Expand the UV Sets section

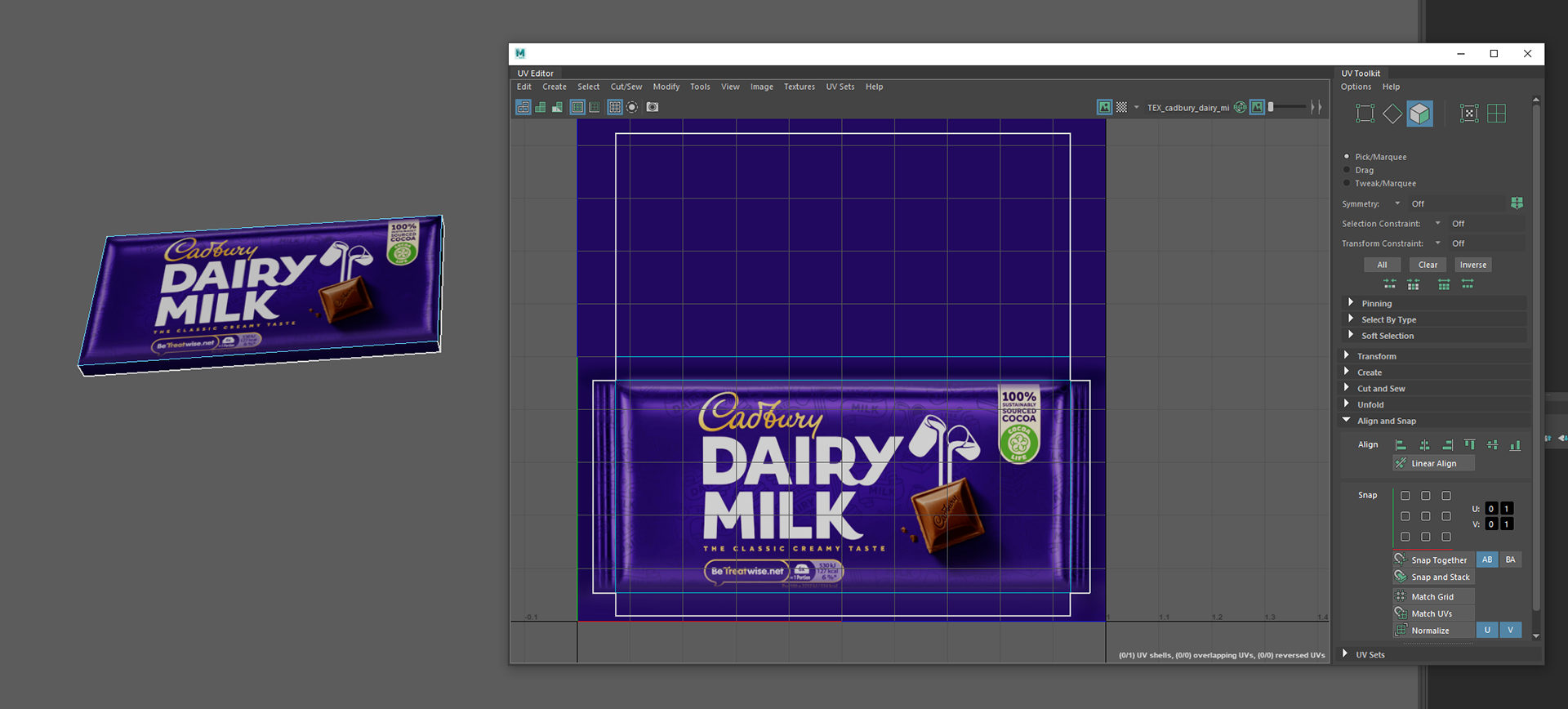tap(1345, 653)
